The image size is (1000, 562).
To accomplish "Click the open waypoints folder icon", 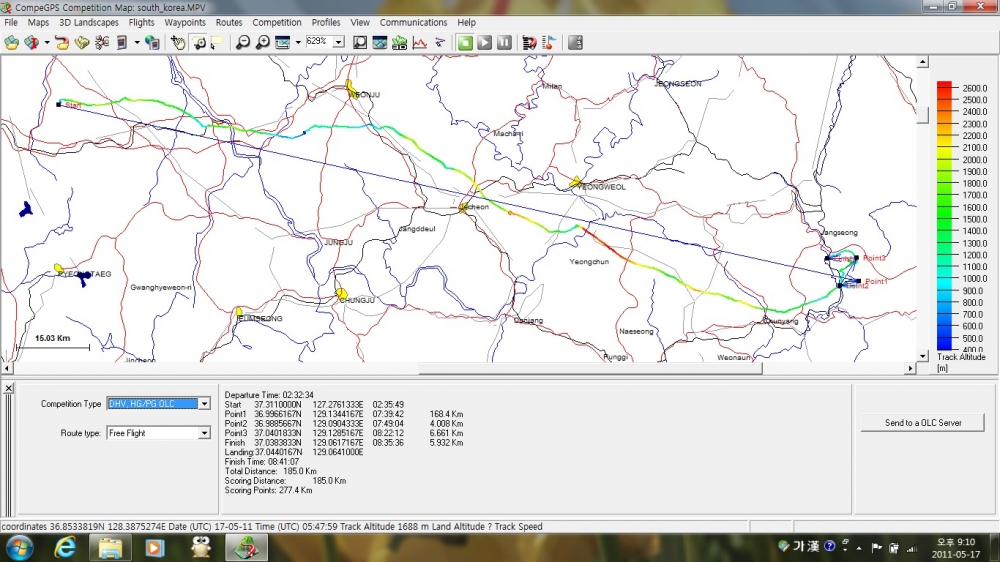I will click(x=82, y=43).
